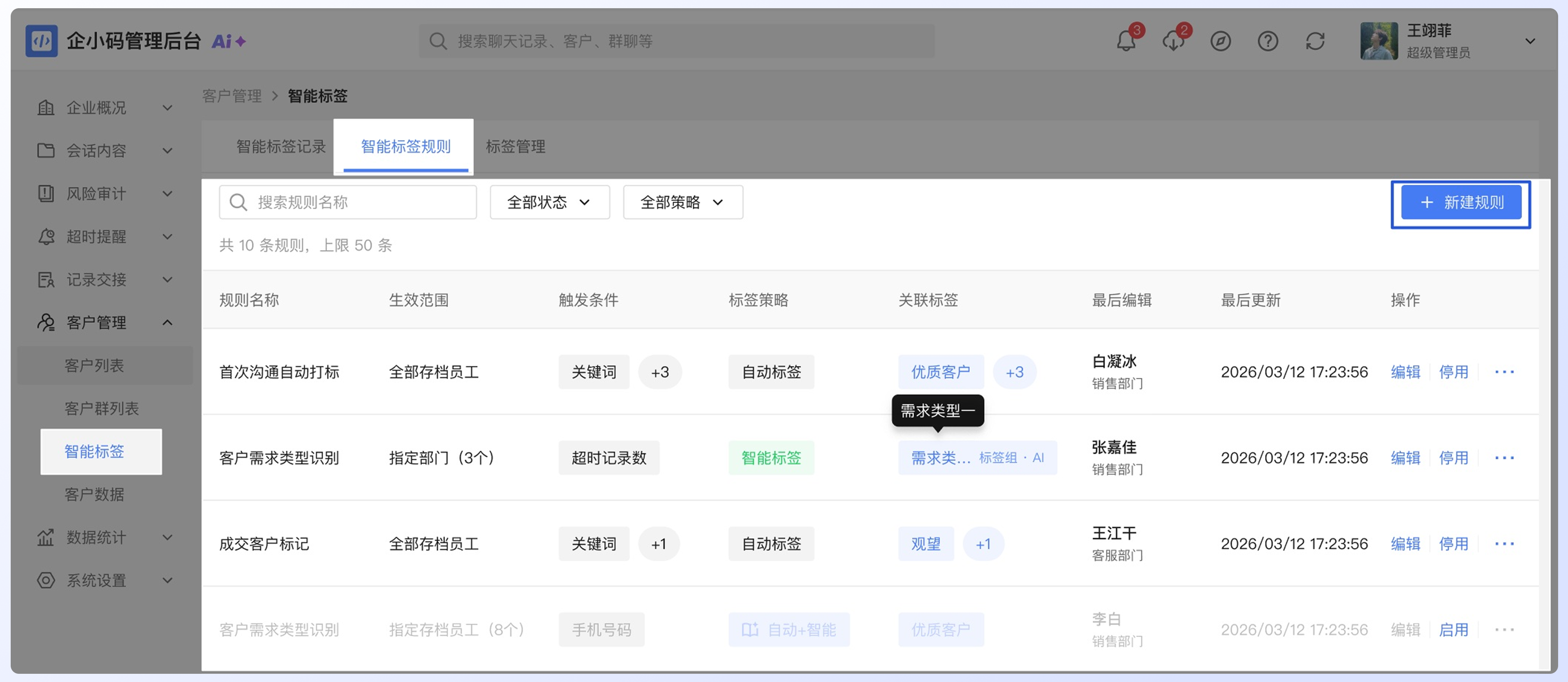This screenshot has height=682, width=1568.
Task: Focus the global chat record search box
Action: tap(676, 41)
